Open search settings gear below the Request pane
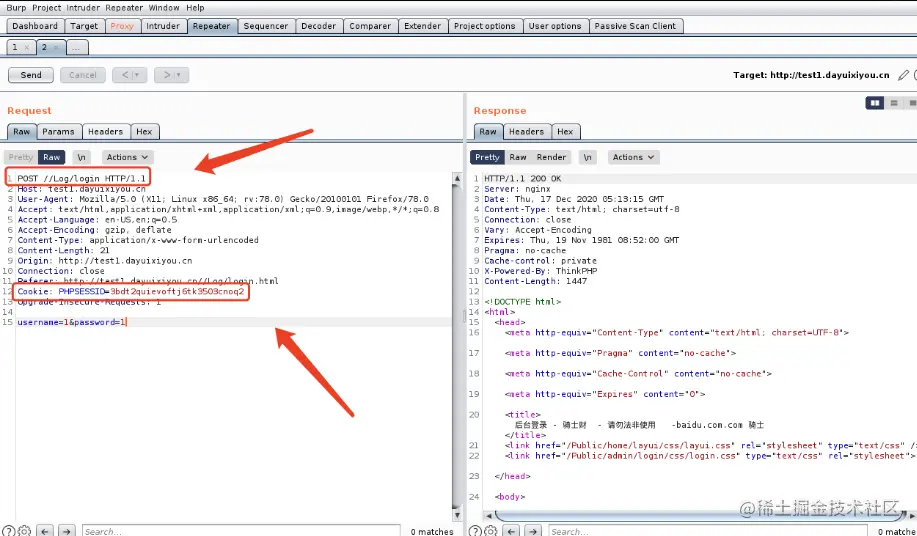 tap(24, 531)
